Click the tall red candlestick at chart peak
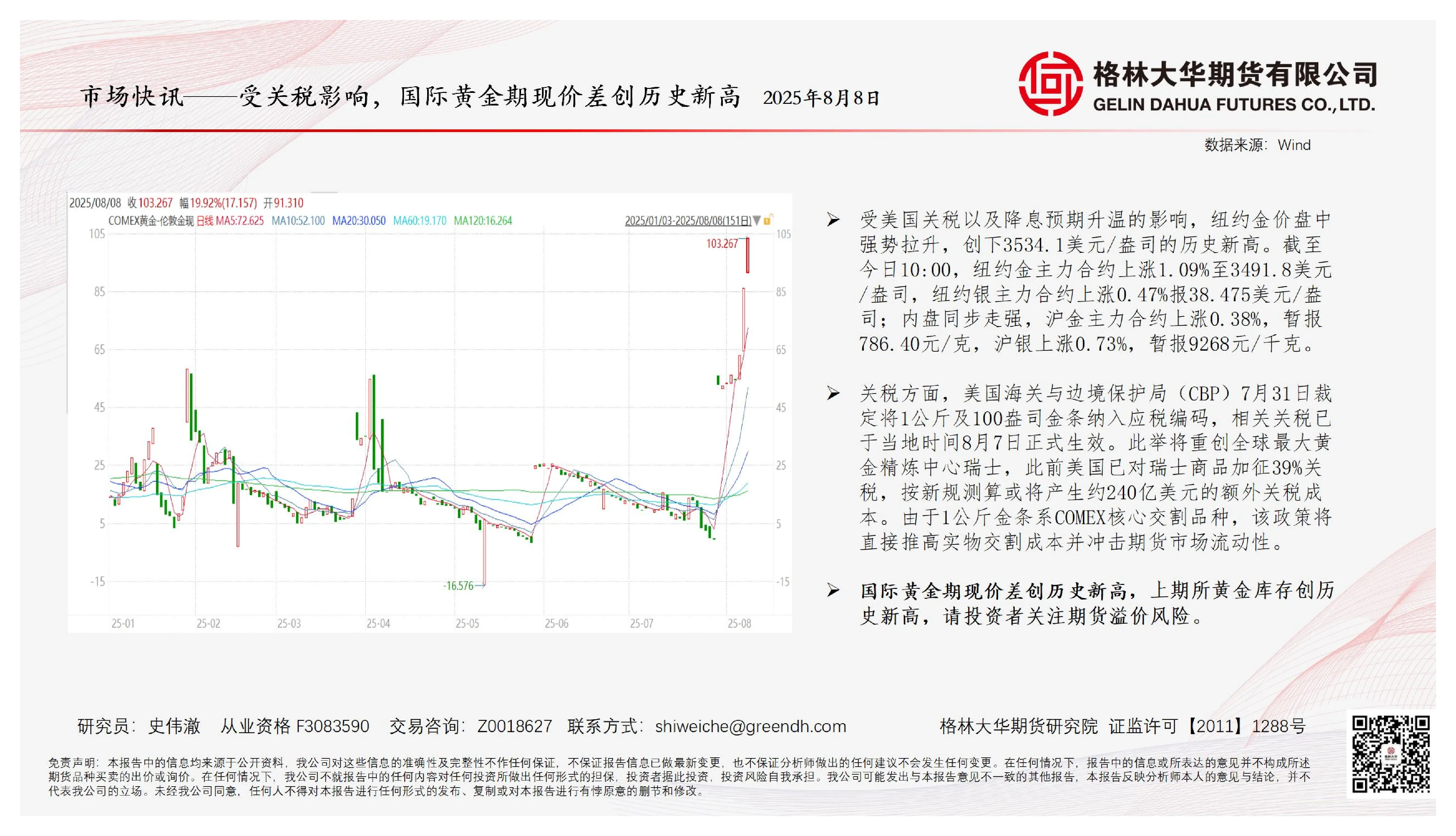The height and width of the screenshot is (836, 1456). coord(747,255)
